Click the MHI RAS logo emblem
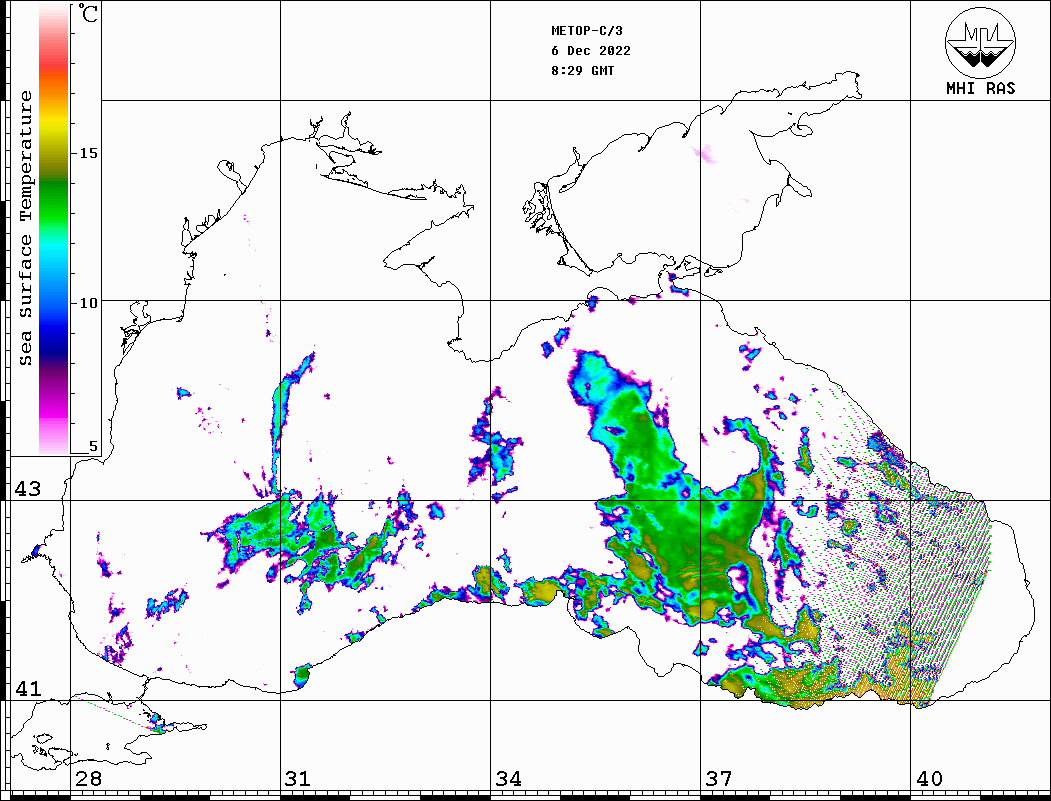The width and height of the screenshot is (1051, 801). pyautogui.click(x=980, y=42)
